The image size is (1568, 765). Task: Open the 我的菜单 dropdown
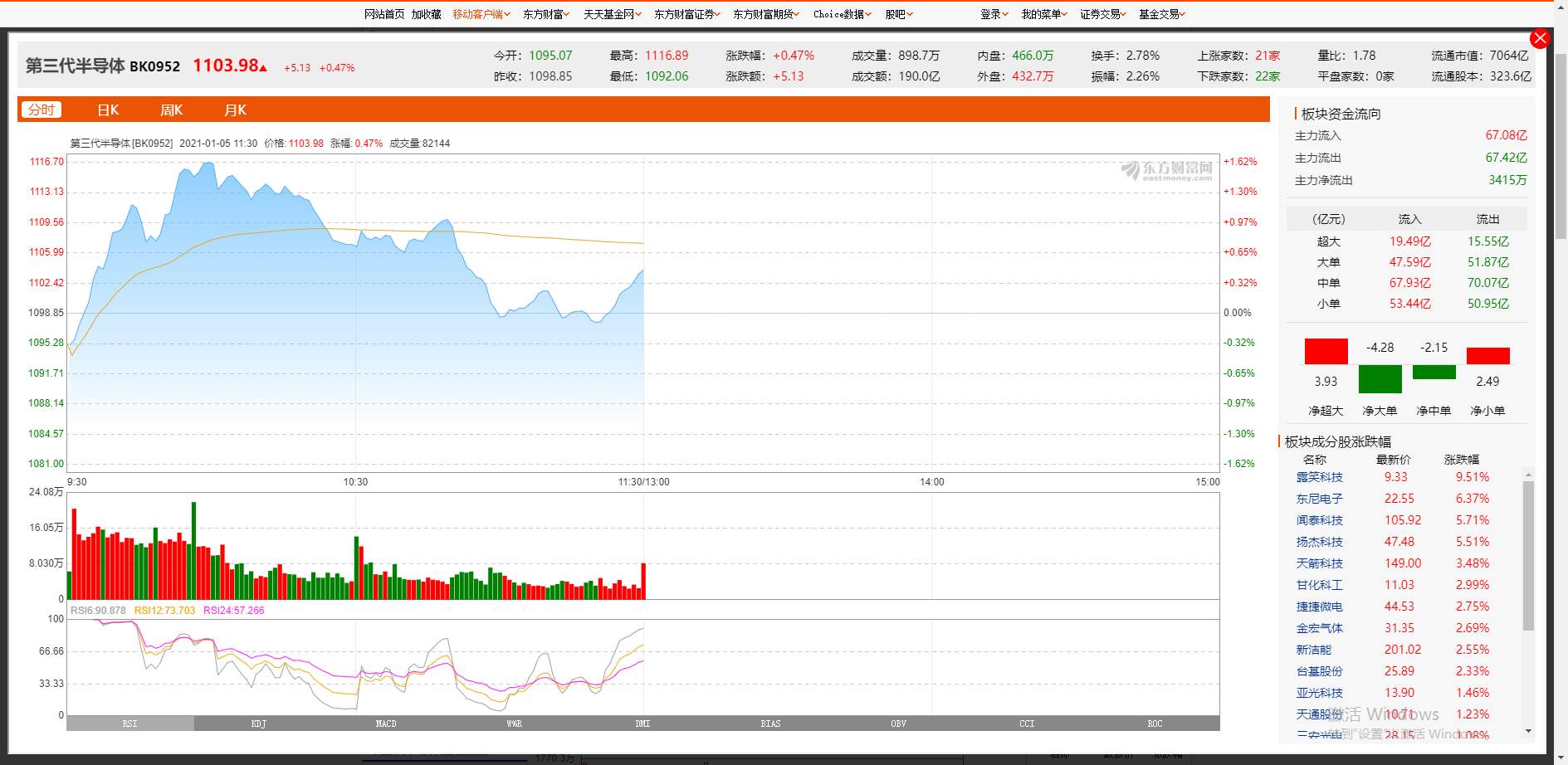coord(1043,14)
